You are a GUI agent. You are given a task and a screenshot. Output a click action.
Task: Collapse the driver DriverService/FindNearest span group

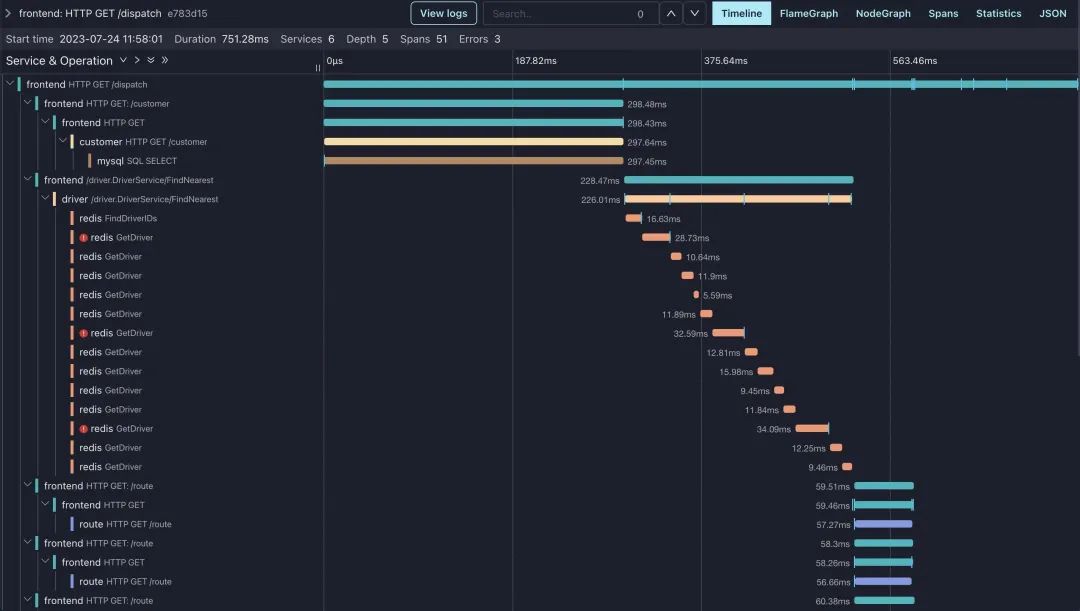[x=46, y=199]
